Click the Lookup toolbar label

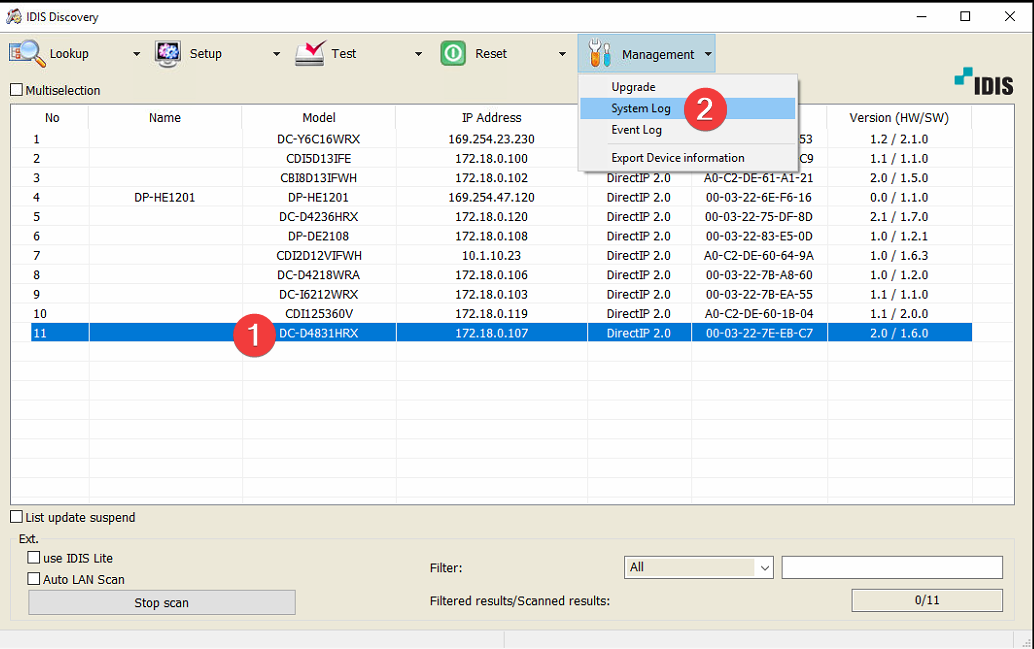click(69, 54)
